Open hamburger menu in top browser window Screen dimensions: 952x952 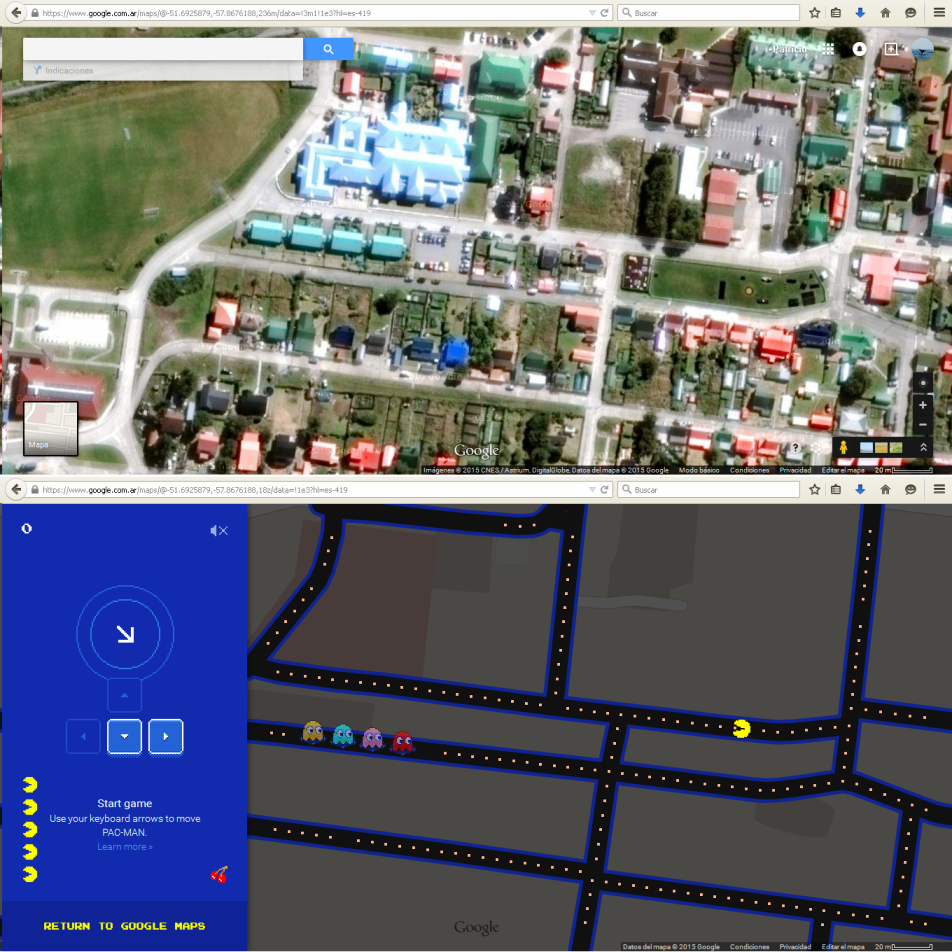click(x=939, y=13)
